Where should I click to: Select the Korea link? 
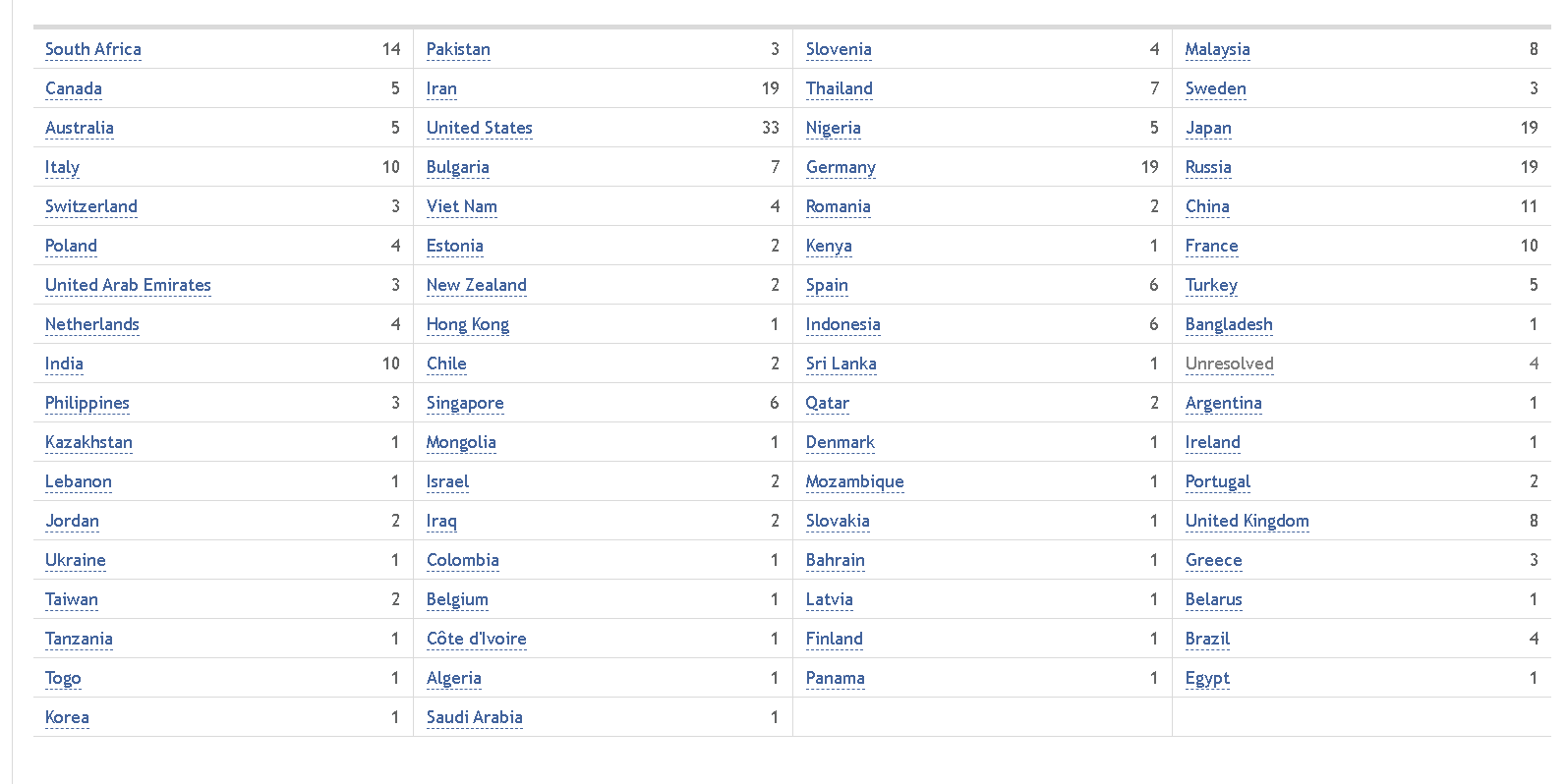[67, 717]
